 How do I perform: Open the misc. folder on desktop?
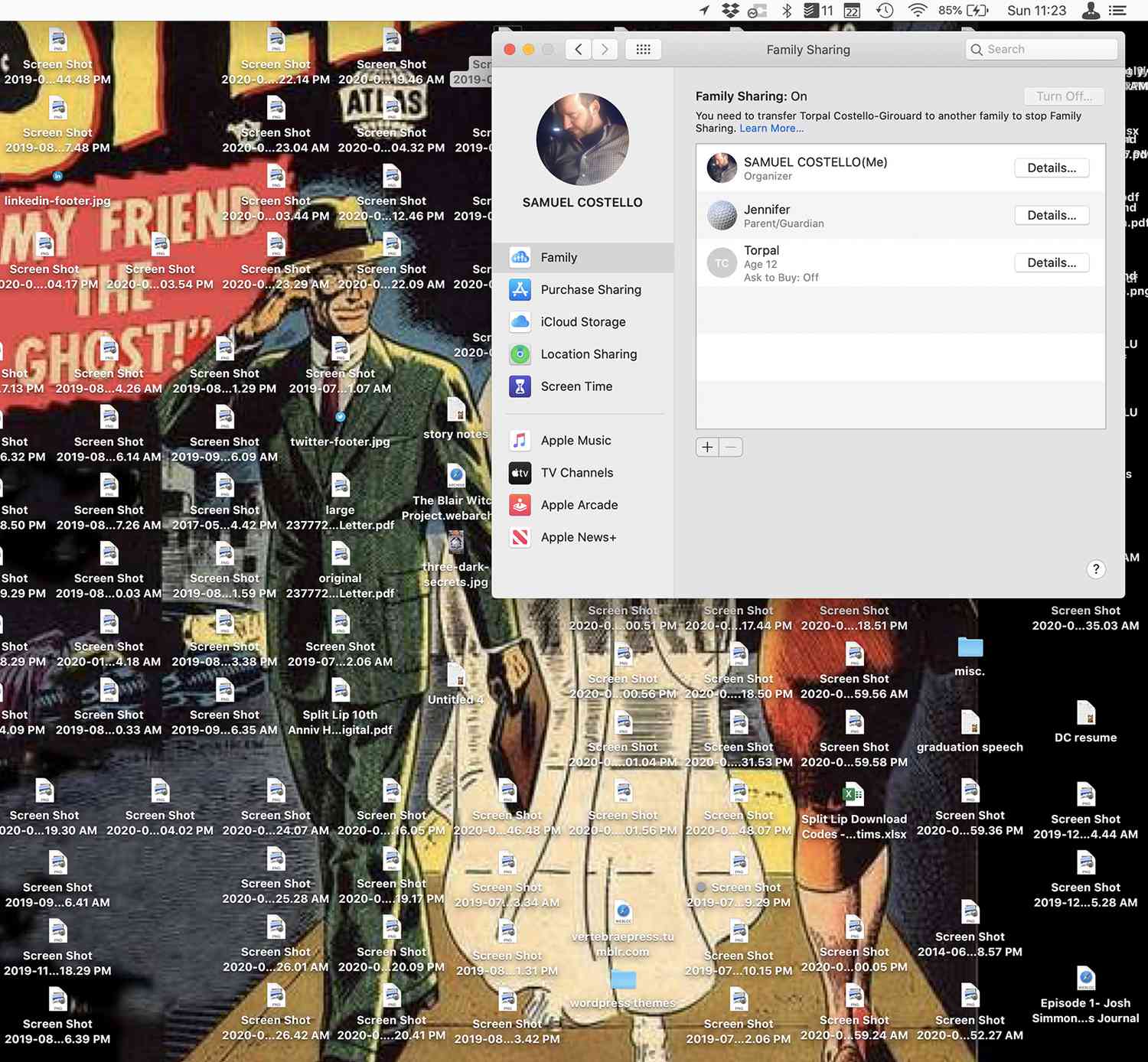(x=970, y=648)
